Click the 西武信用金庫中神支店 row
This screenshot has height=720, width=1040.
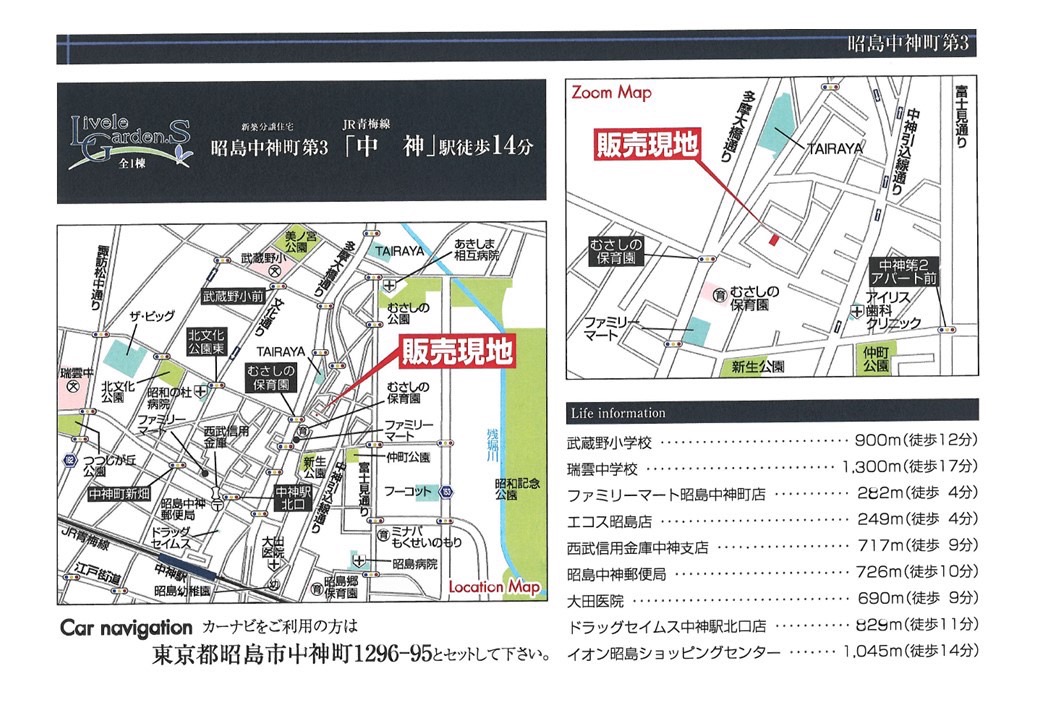click(x=772, y=546)
